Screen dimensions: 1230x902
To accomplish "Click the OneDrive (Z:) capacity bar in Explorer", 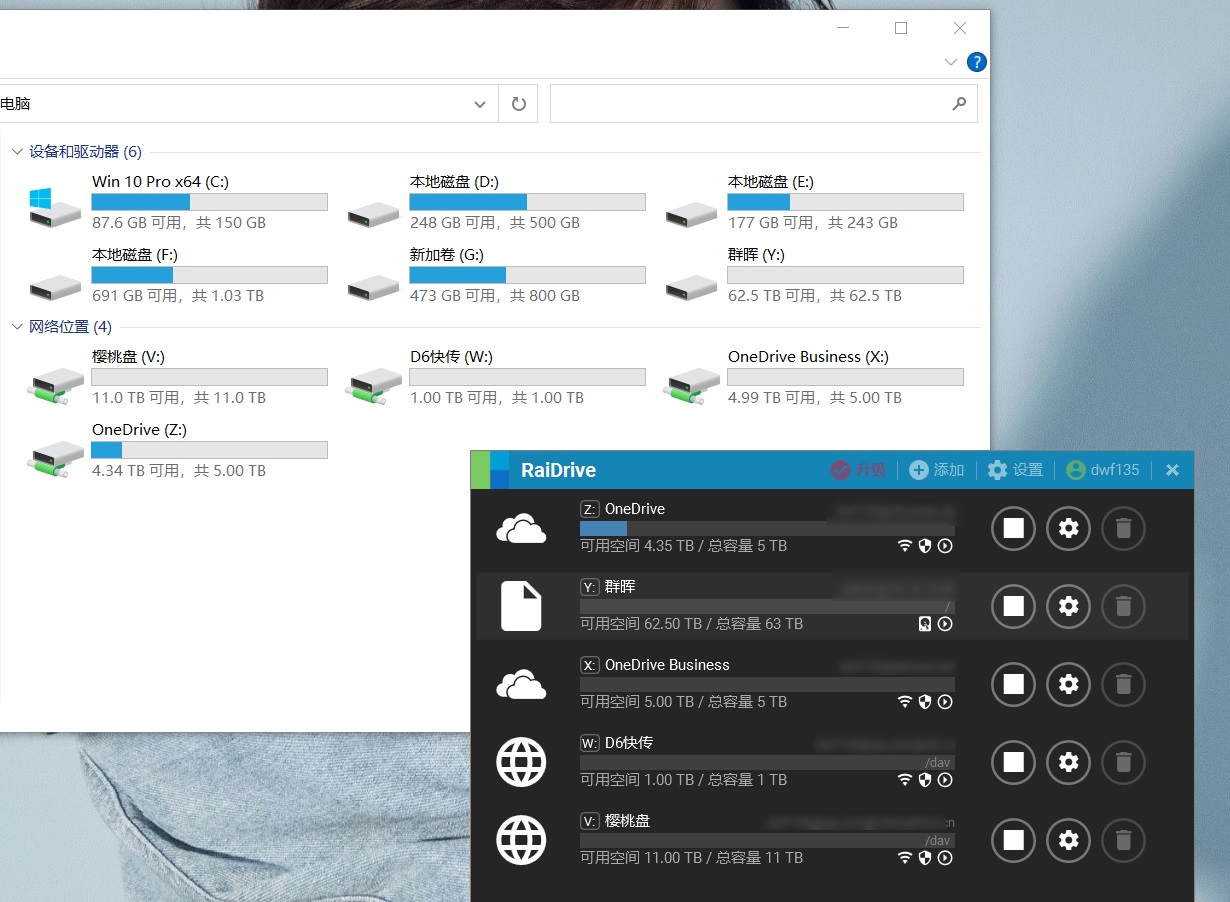I will (x=209, y=450).
